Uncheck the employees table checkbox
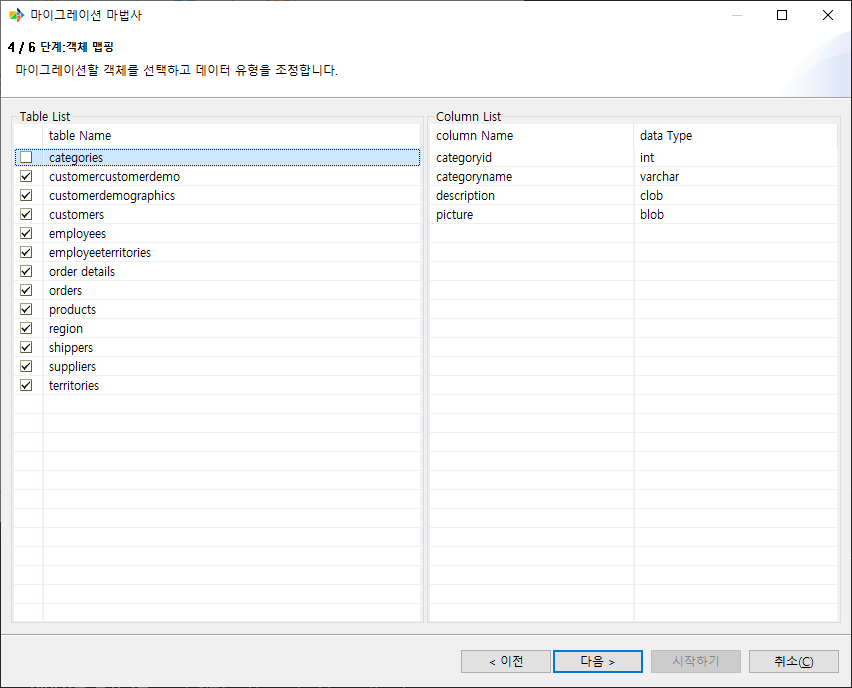The height and width of the screenshot is (688, 852). pyautogui.click(x=26, y=233)
